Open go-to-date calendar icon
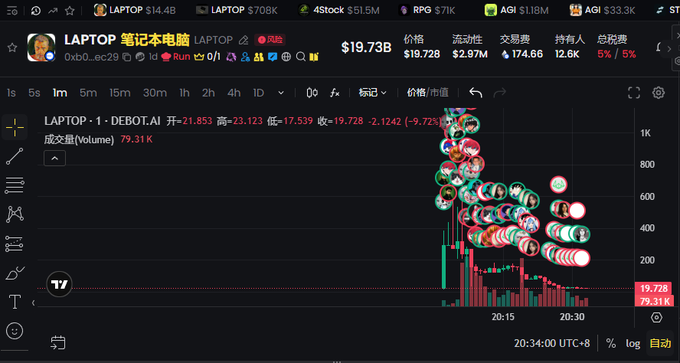This screenshot has height=363, width=680. [58, 343]
